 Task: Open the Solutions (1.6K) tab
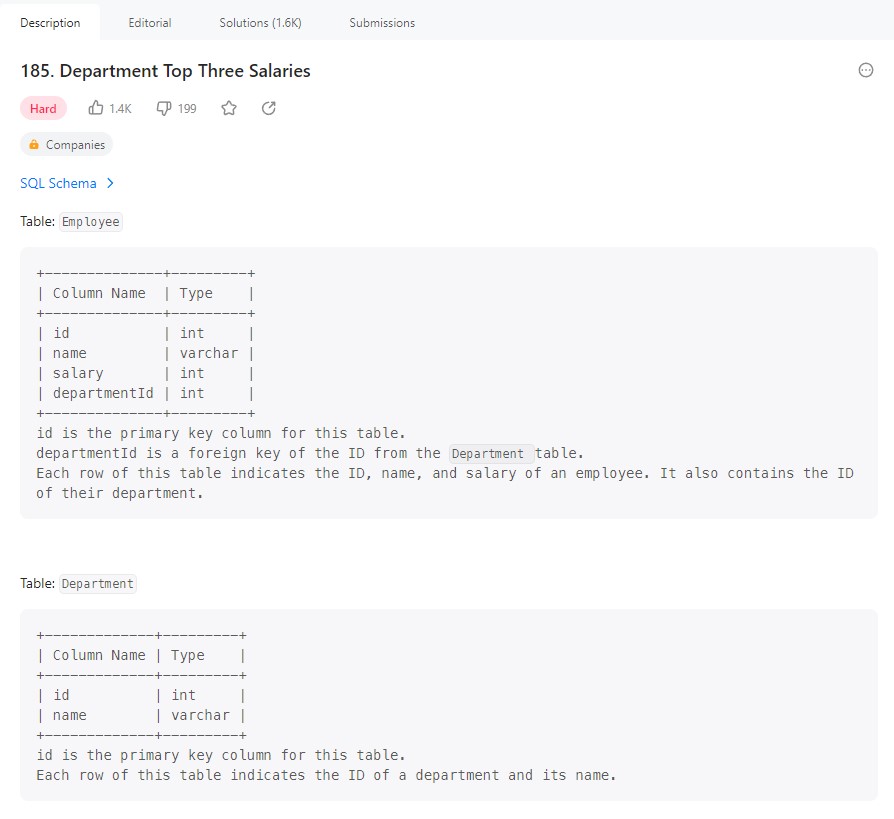260,22
